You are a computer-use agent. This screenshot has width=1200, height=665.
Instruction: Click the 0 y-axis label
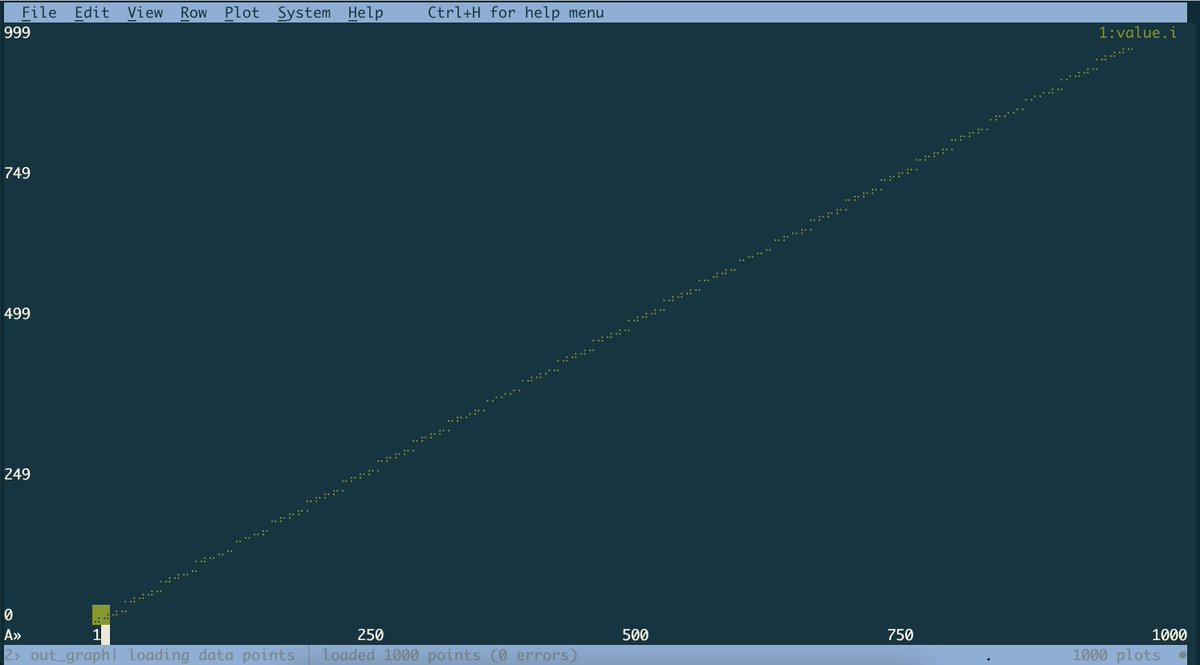pyautogui.click(x=9, y=615)
